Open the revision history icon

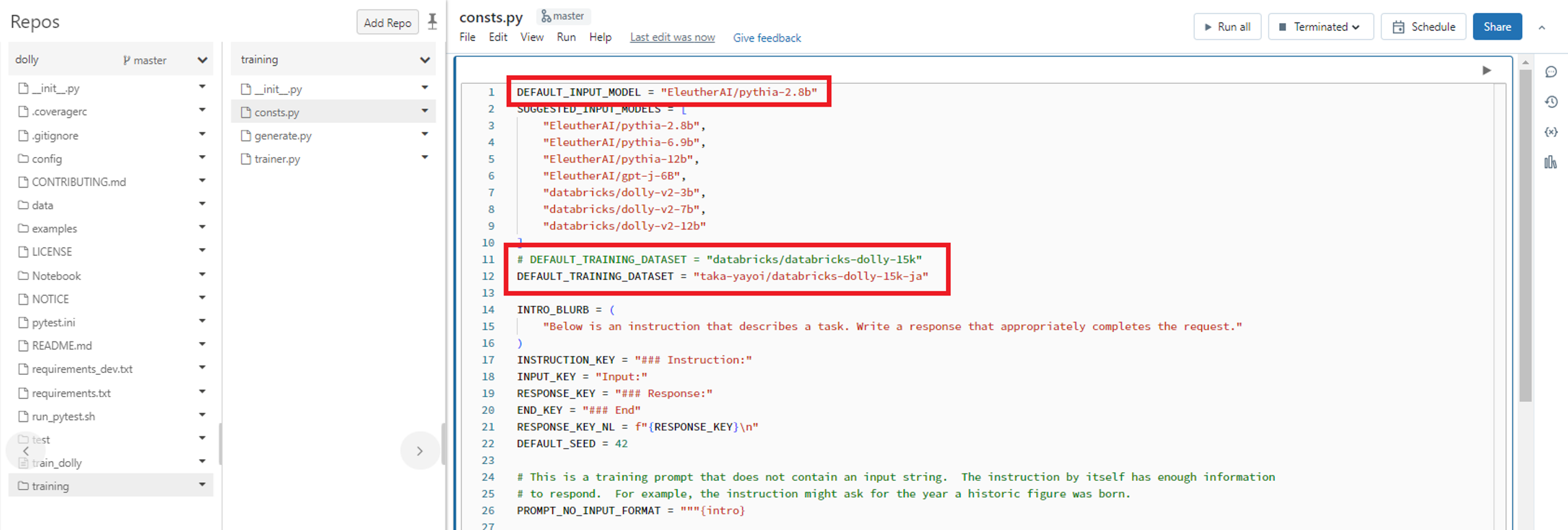tap(1551, 102)
